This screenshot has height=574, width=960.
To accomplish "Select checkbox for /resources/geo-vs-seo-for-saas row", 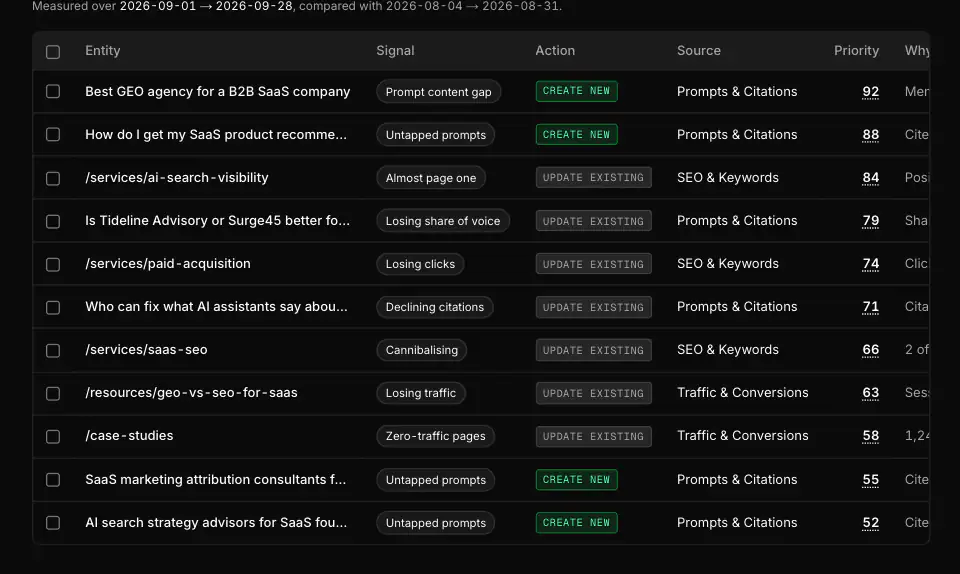I will coord(53,393).
